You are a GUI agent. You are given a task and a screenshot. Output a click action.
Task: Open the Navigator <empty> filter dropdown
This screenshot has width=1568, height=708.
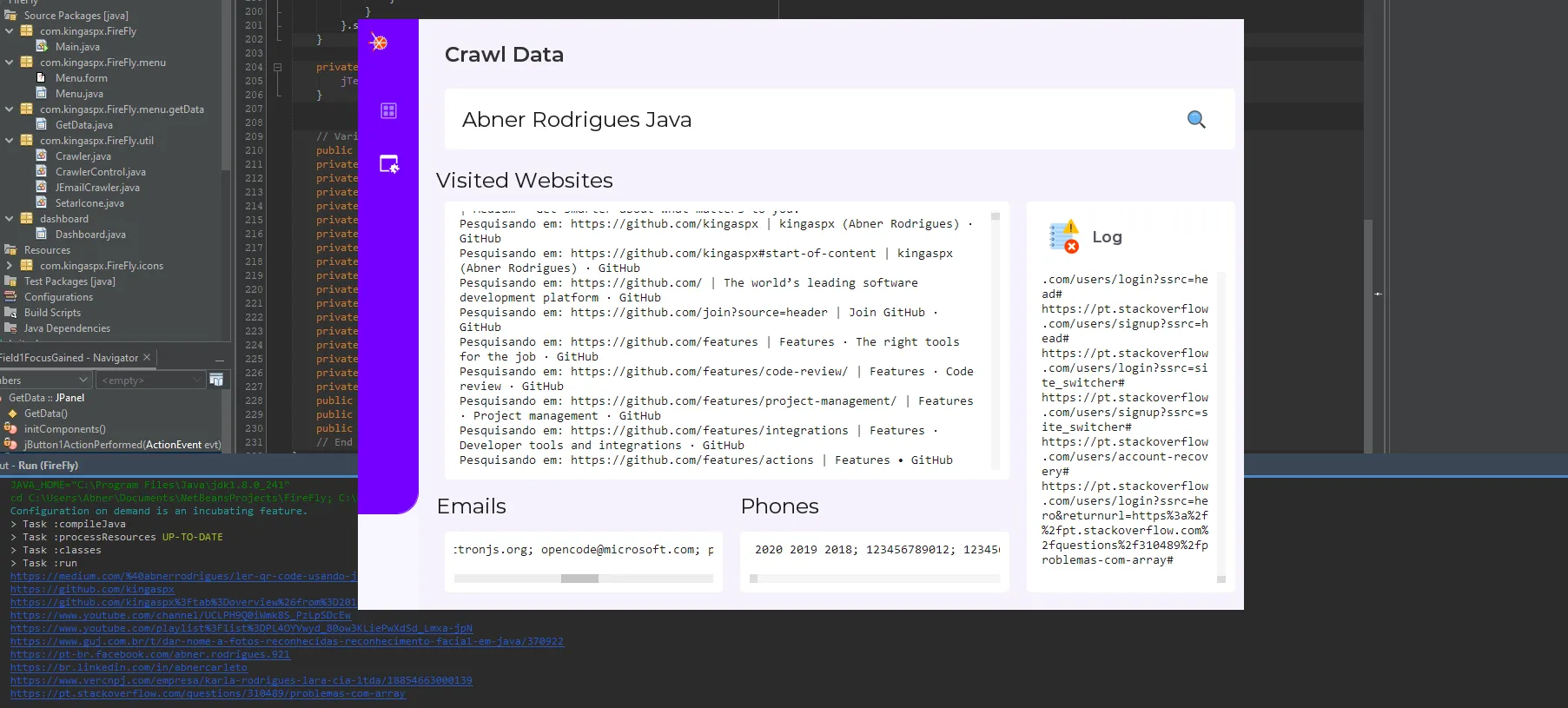[151, 380]
